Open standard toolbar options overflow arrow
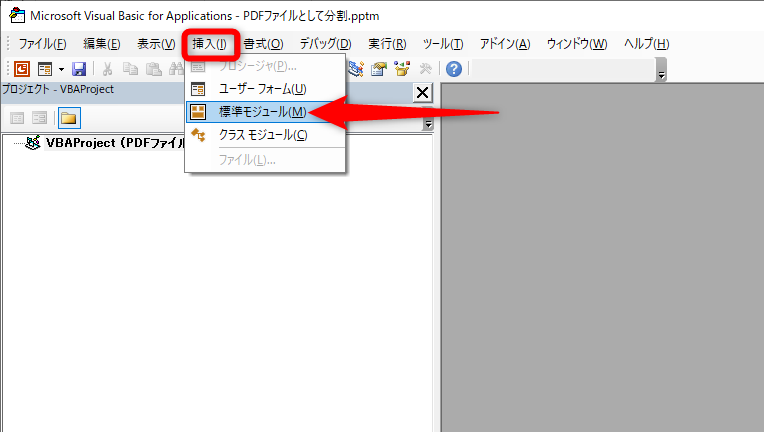This screenshot has height=432, width=764. pyautogui.click(x=661, y=70)
